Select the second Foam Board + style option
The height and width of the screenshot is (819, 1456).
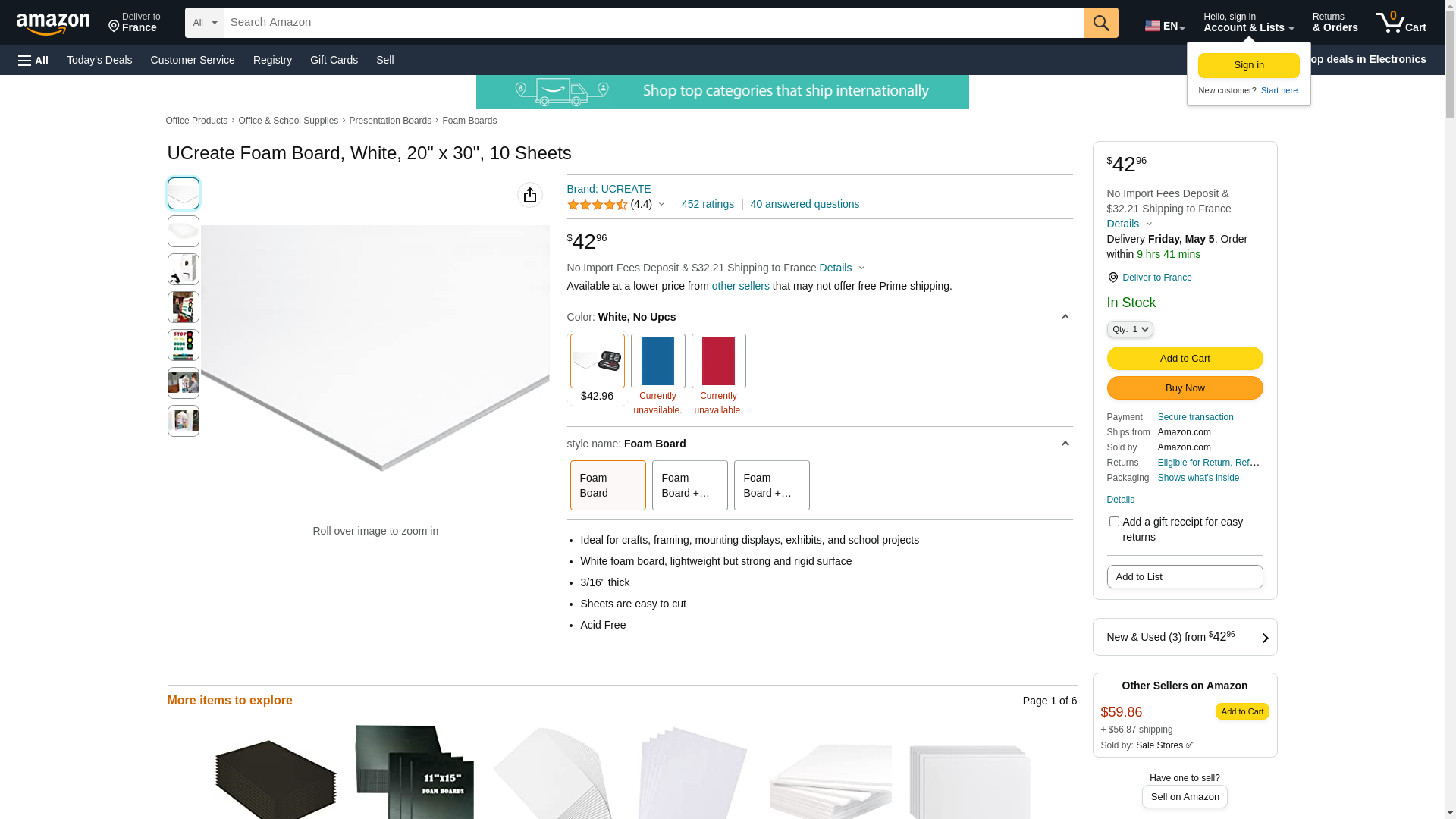pos(771,485)
